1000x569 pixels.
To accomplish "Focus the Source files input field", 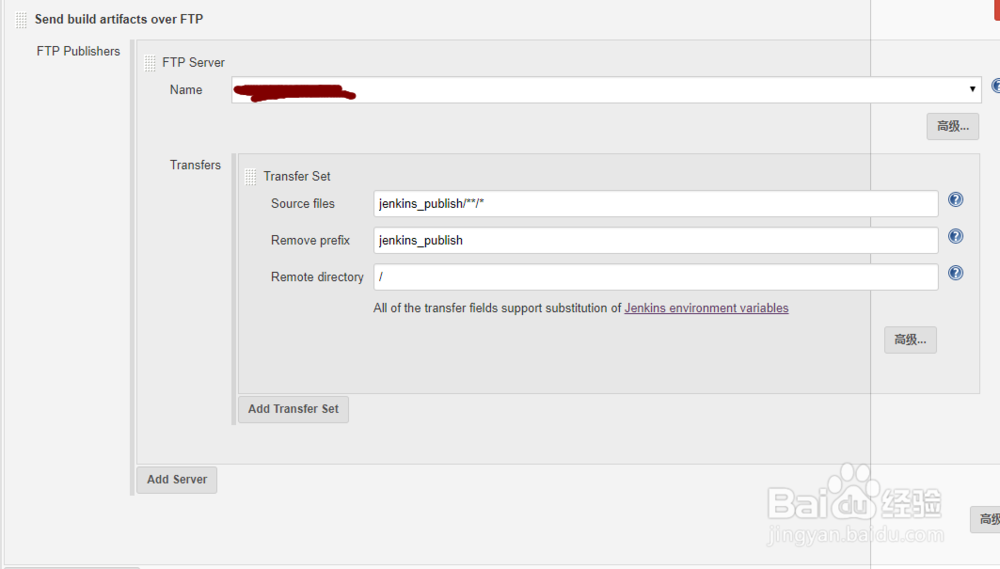I will click(x=655, y=204).
